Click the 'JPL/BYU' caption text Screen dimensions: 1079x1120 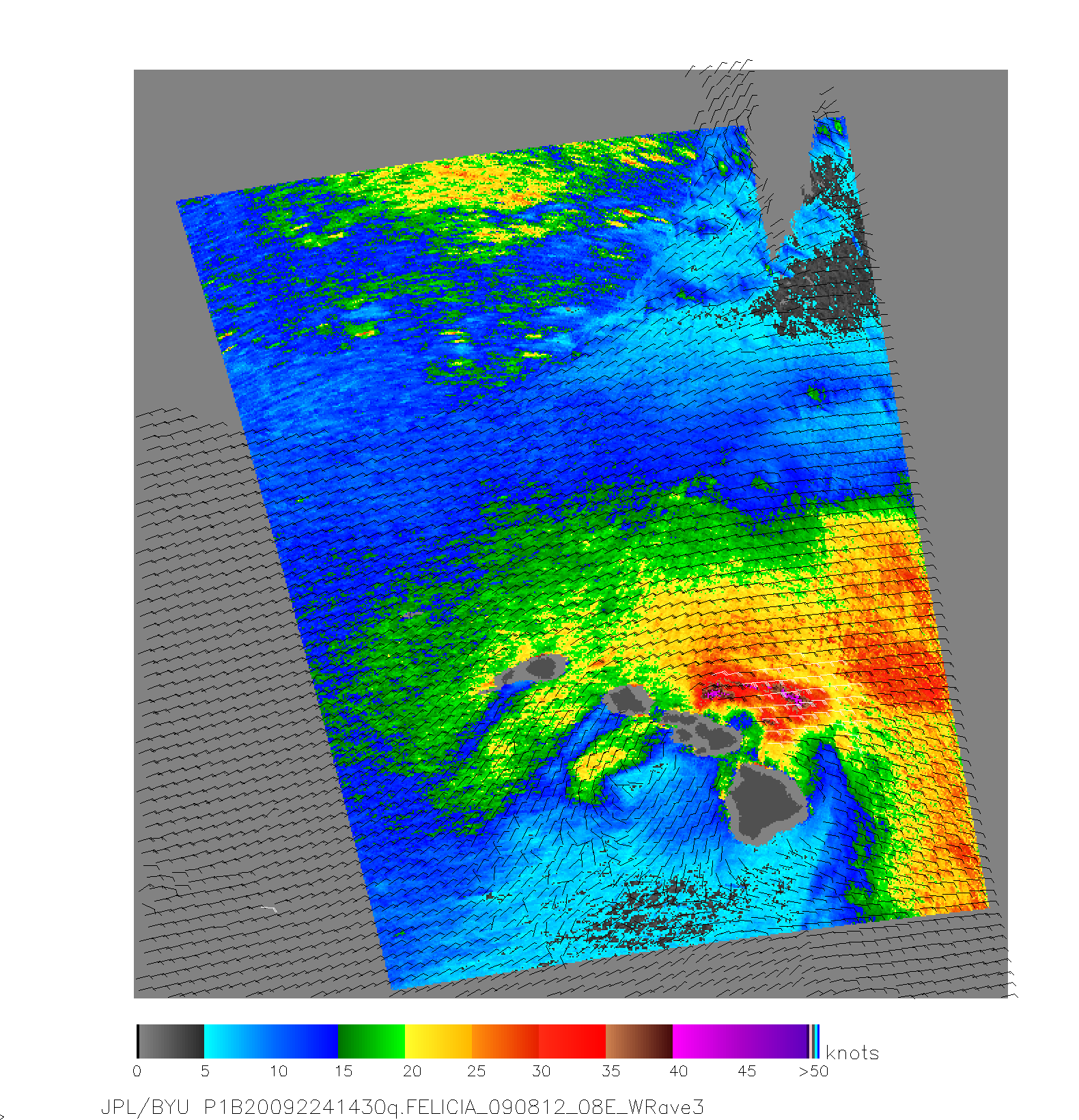pyautogui.click(x=145, y=1107)
